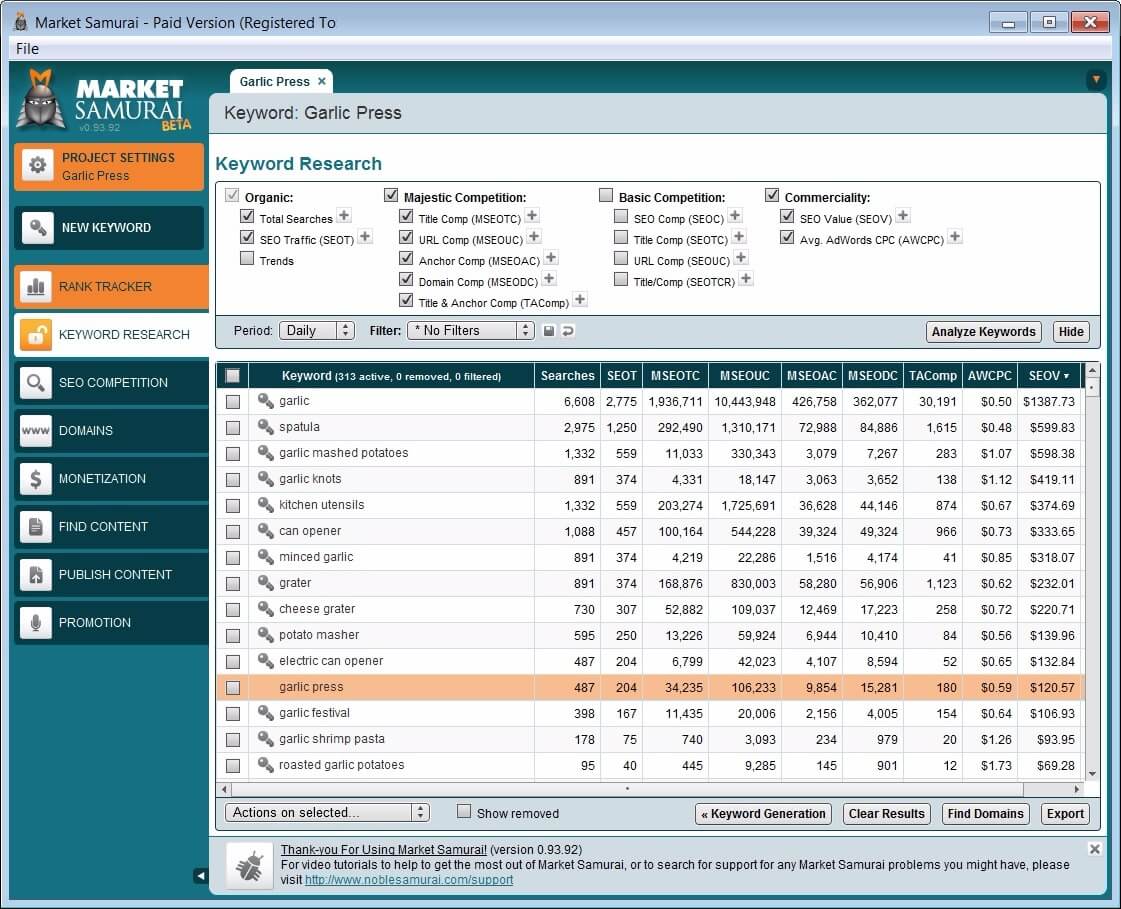
Task: Open Project Settings gear icon
Action: 37,165
